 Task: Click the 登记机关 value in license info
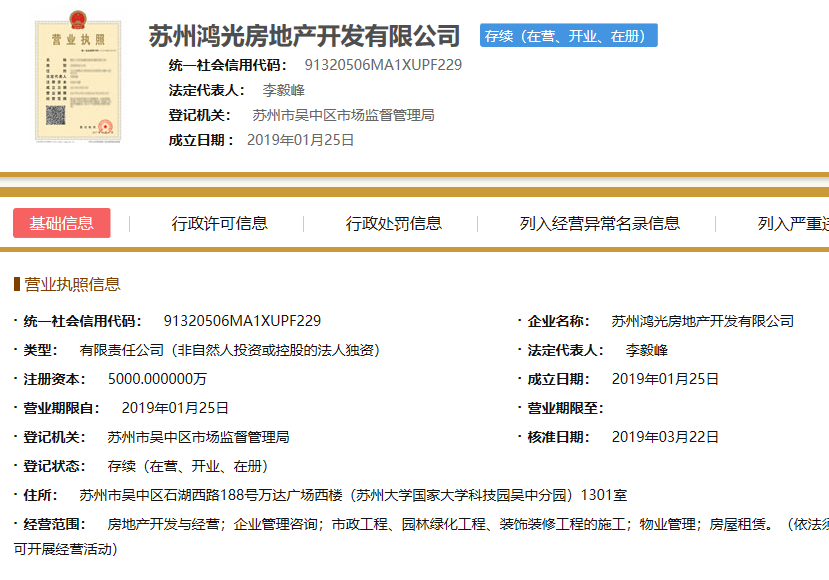(x=198, y=437)
